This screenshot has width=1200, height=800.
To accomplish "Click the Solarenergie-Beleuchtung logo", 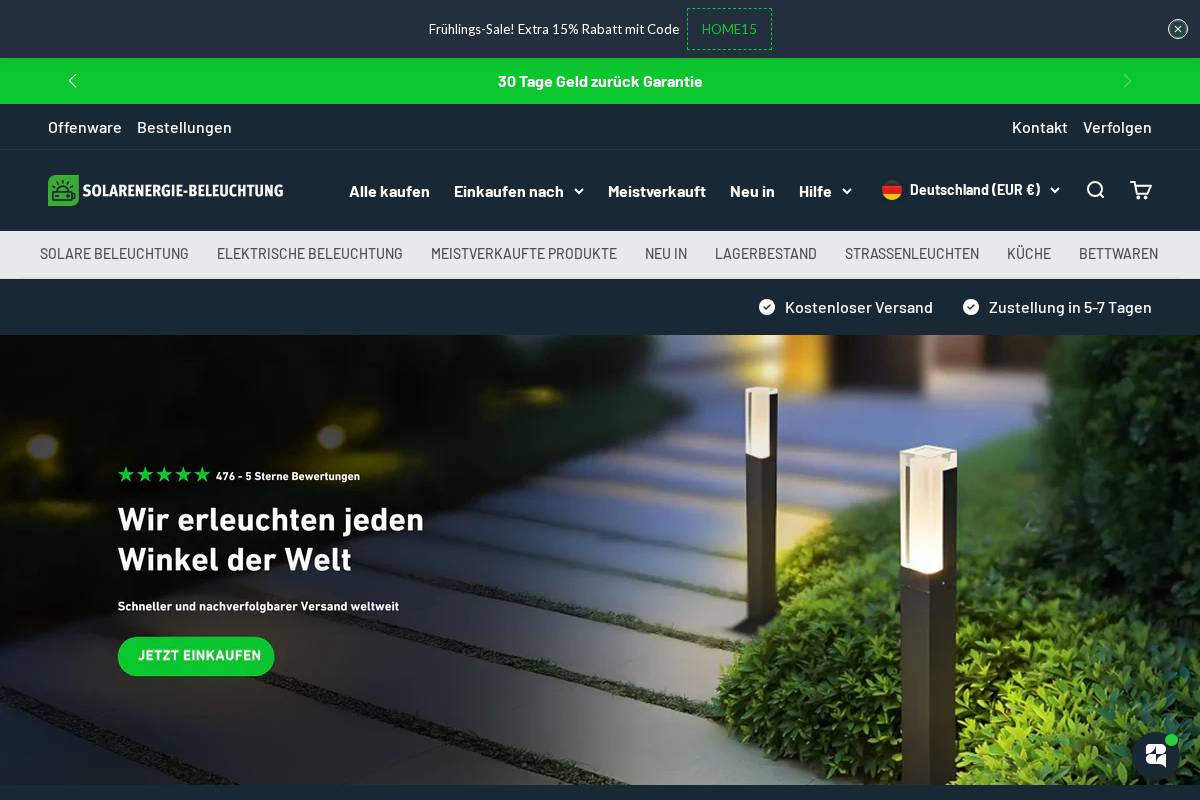I will point(166,190).
